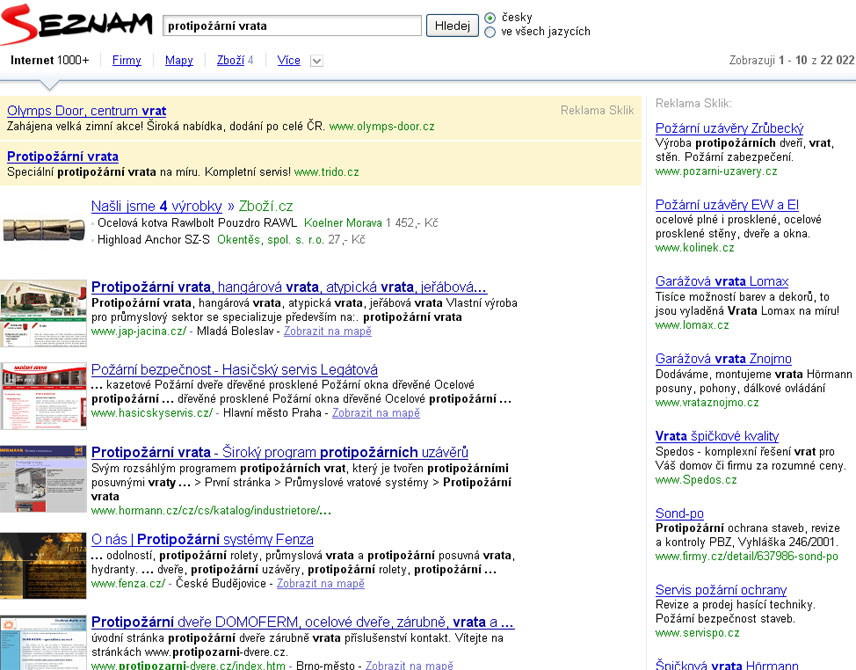Open the Více tab

[x=289, y=60]
